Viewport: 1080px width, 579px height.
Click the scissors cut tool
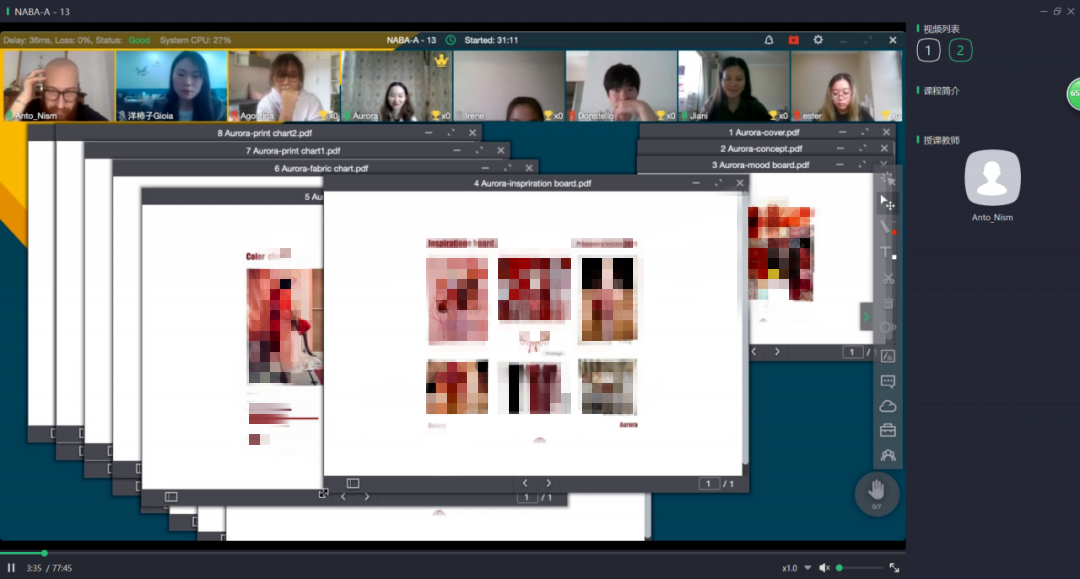pyautogui.click(x=888, y=278)
